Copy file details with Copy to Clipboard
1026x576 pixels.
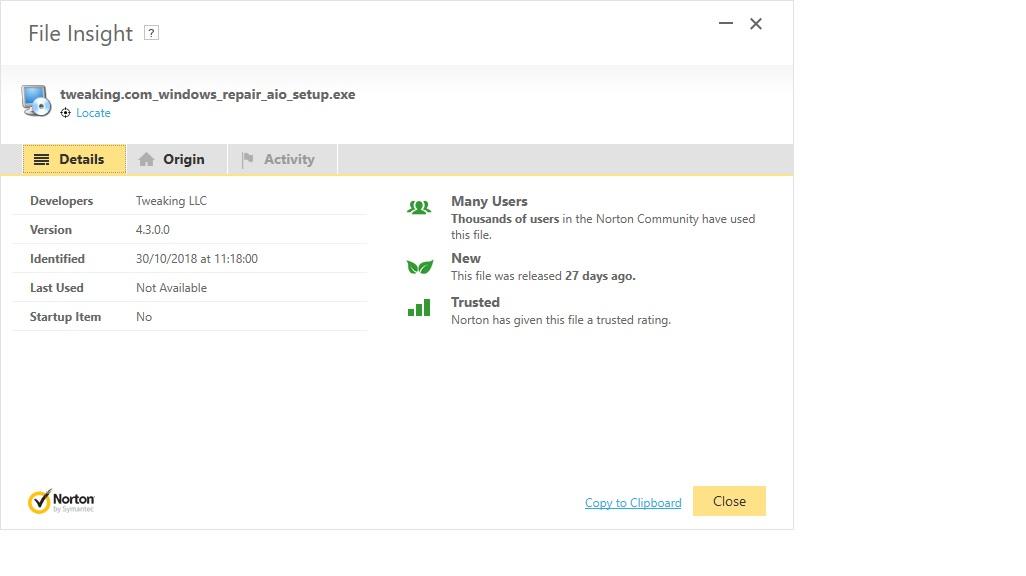click(x=633, y=503)
